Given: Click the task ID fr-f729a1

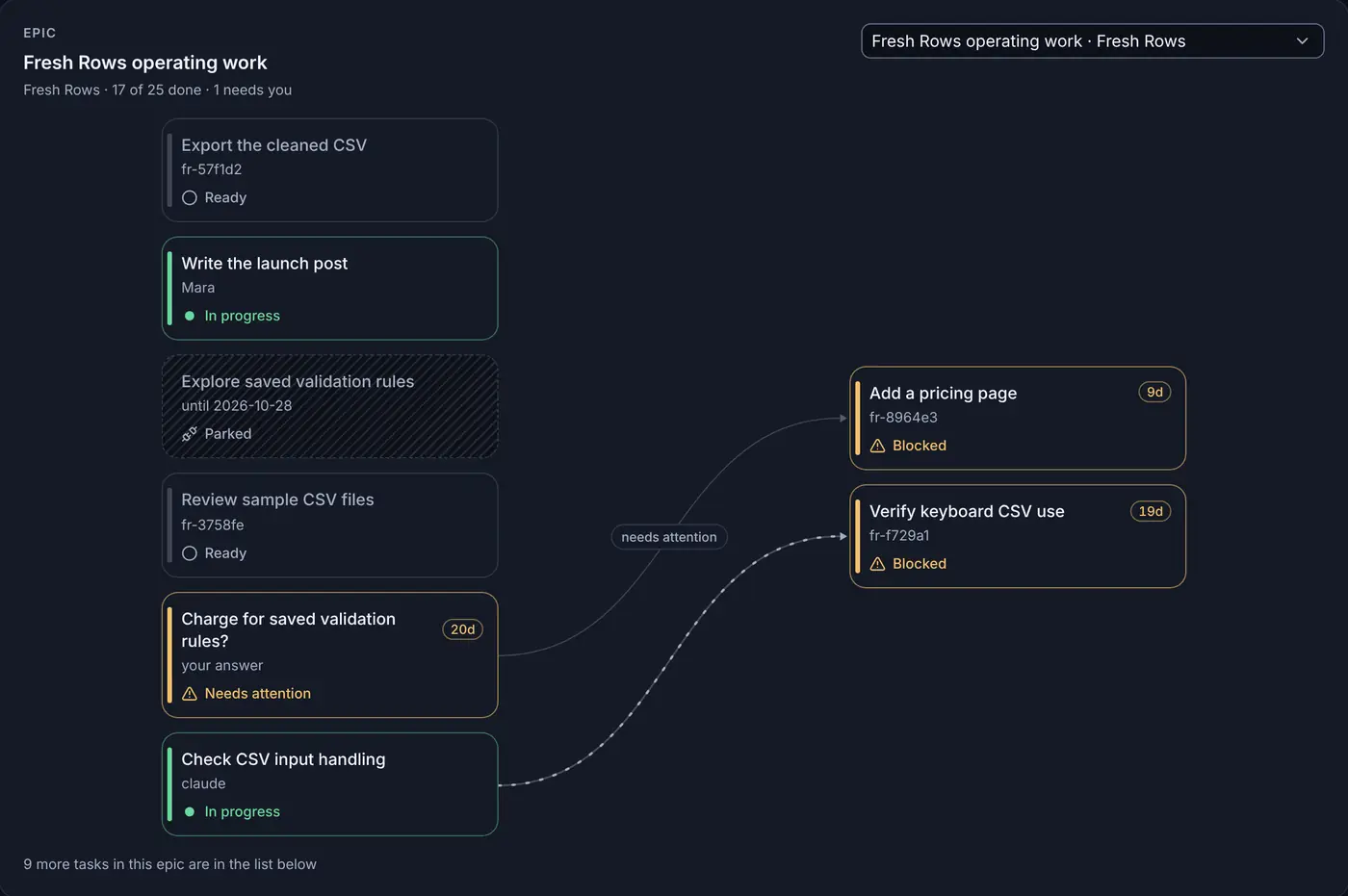Looking at the screenshot, I should [899, 535].
